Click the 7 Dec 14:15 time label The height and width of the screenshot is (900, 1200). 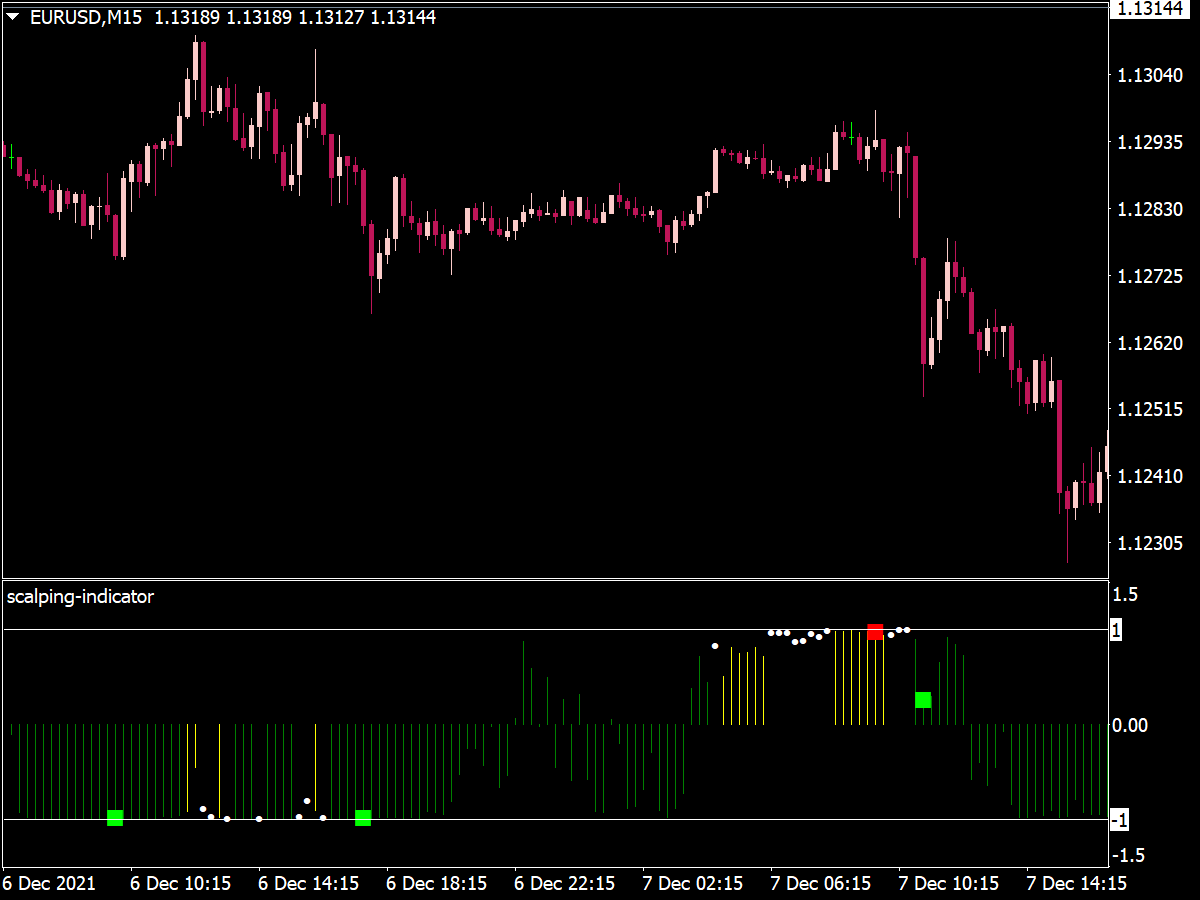1077,884
